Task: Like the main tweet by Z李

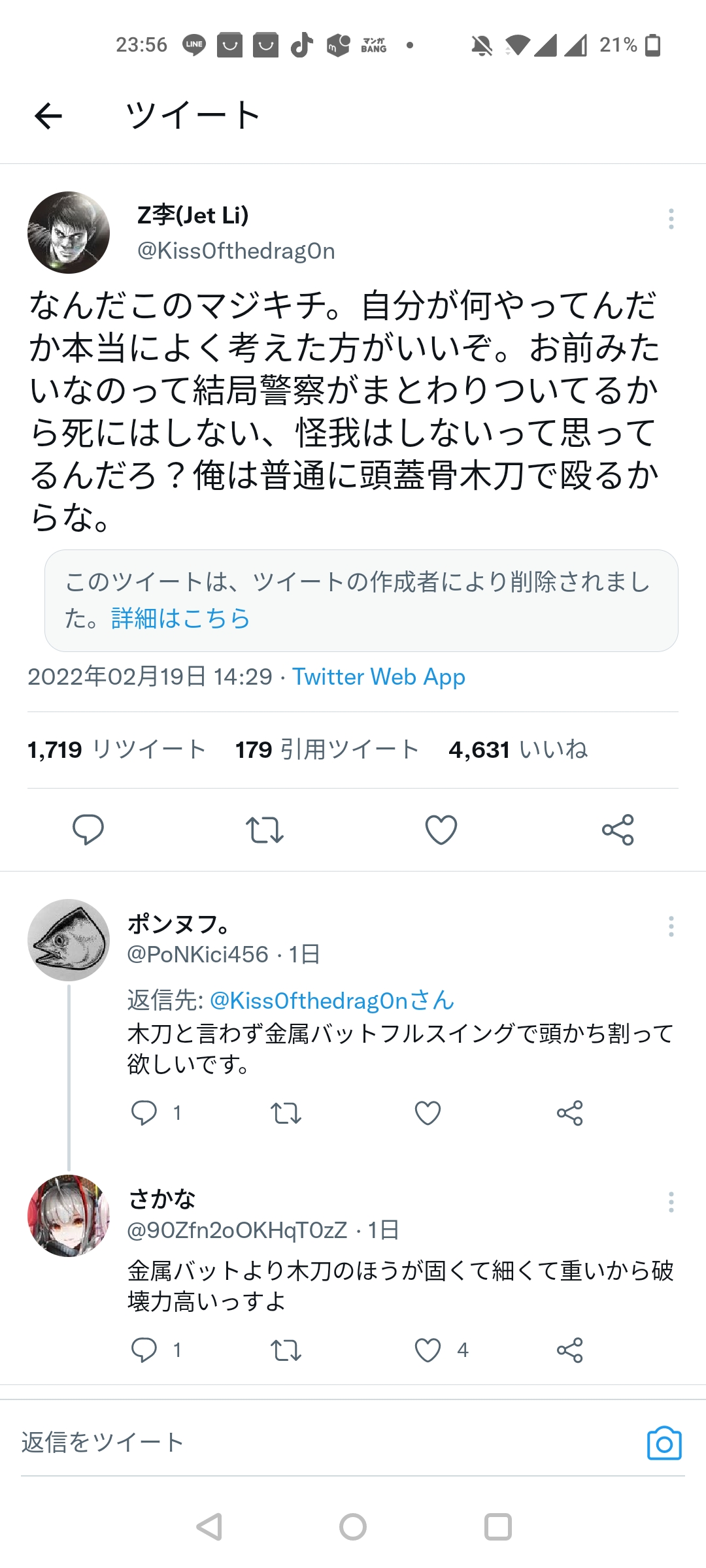Action: click(x=441, y=830)
